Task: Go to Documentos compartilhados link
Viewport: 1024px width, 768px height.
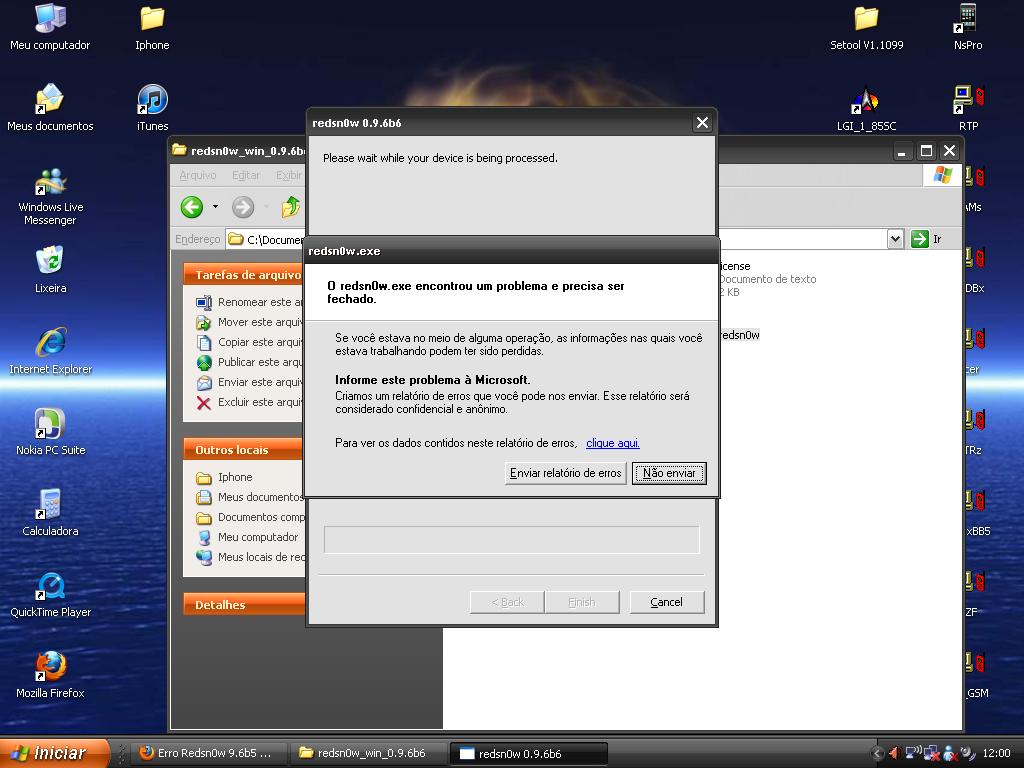Action: [250, 517]
